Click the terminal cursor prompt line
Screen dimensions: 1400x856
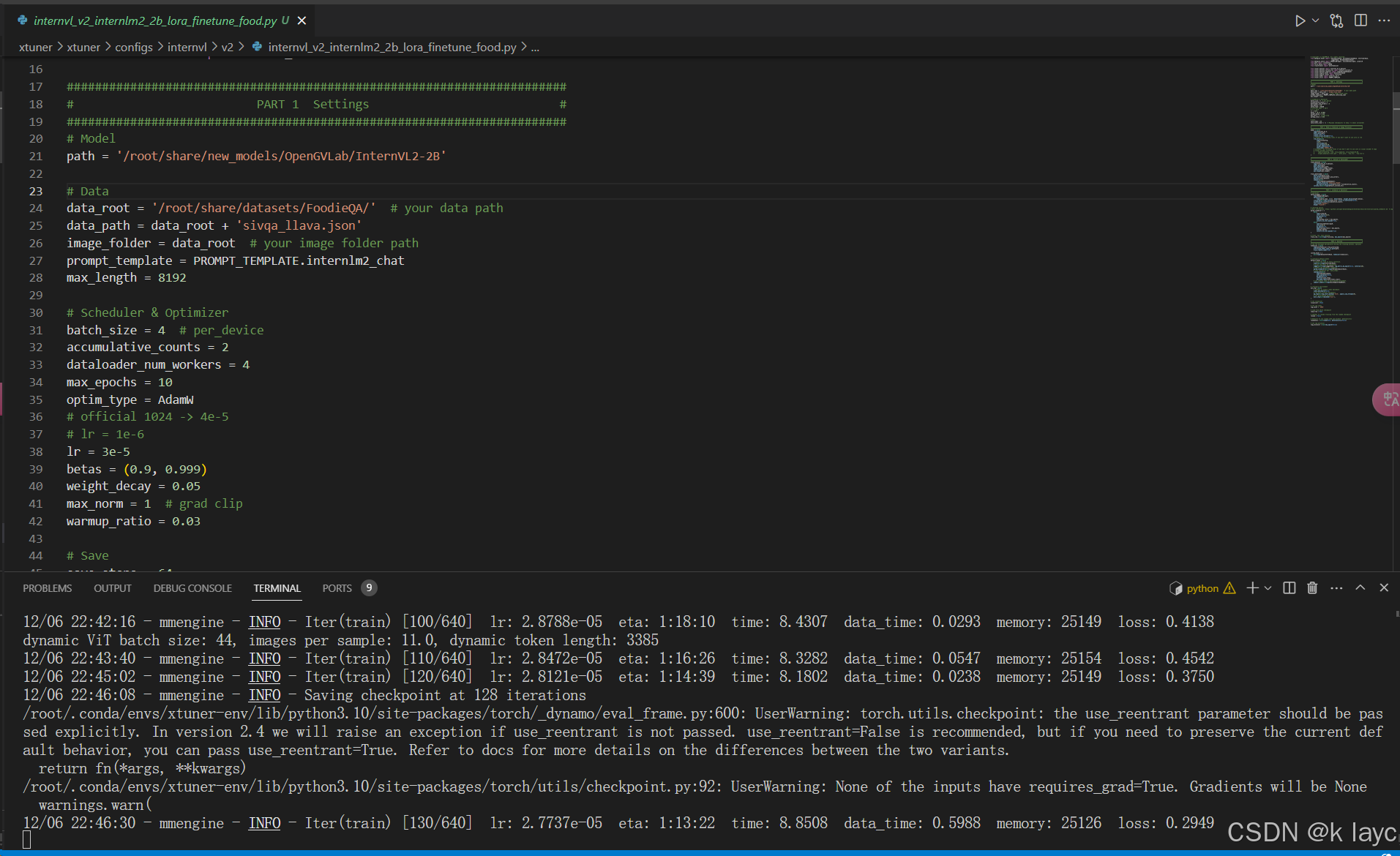pos(27,840)
